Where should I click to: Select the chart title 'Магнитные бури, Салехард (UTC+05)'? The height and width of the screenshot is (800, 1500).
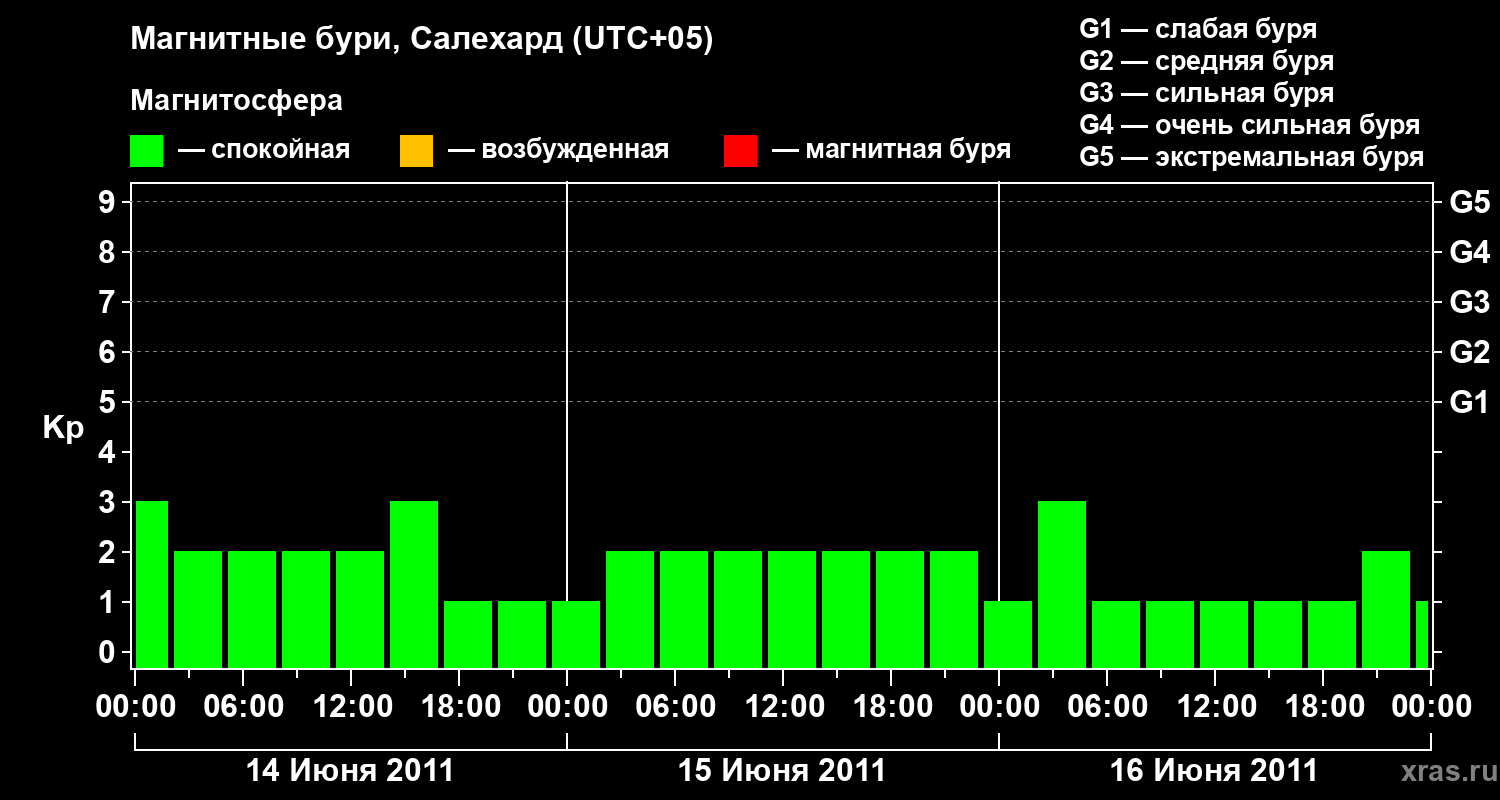coord(421,40)
